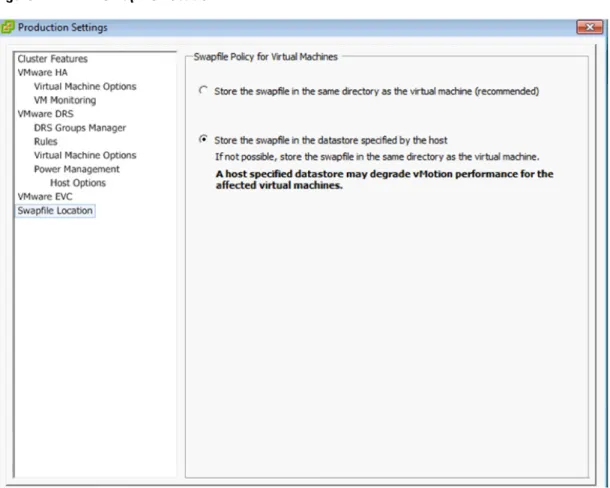Open the VMware HA section
This screenshot has width=610, height=488.
42,72
